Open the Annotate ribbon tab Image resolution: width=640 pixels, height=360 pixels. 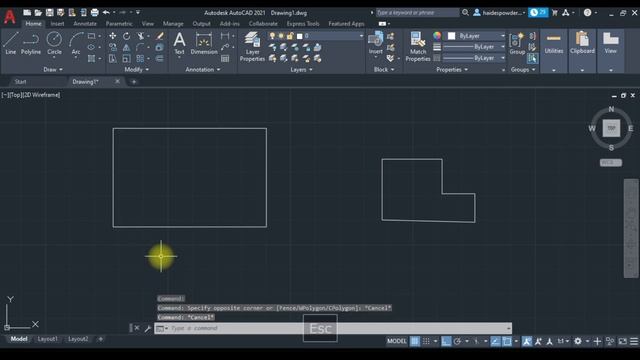[x=85, y=24]
